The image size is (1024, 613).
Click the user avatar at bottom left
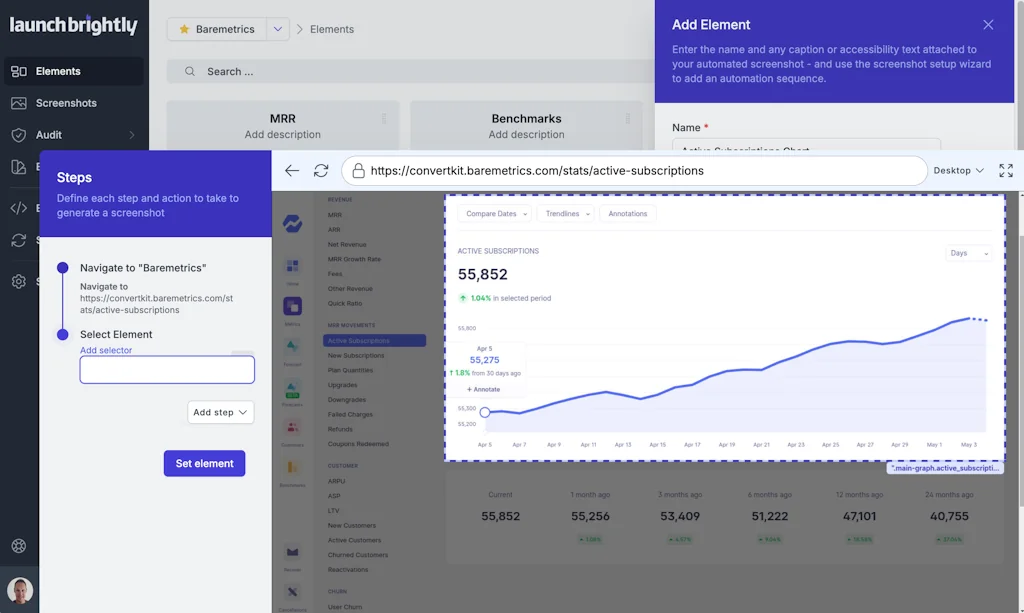tap(19, 590)
